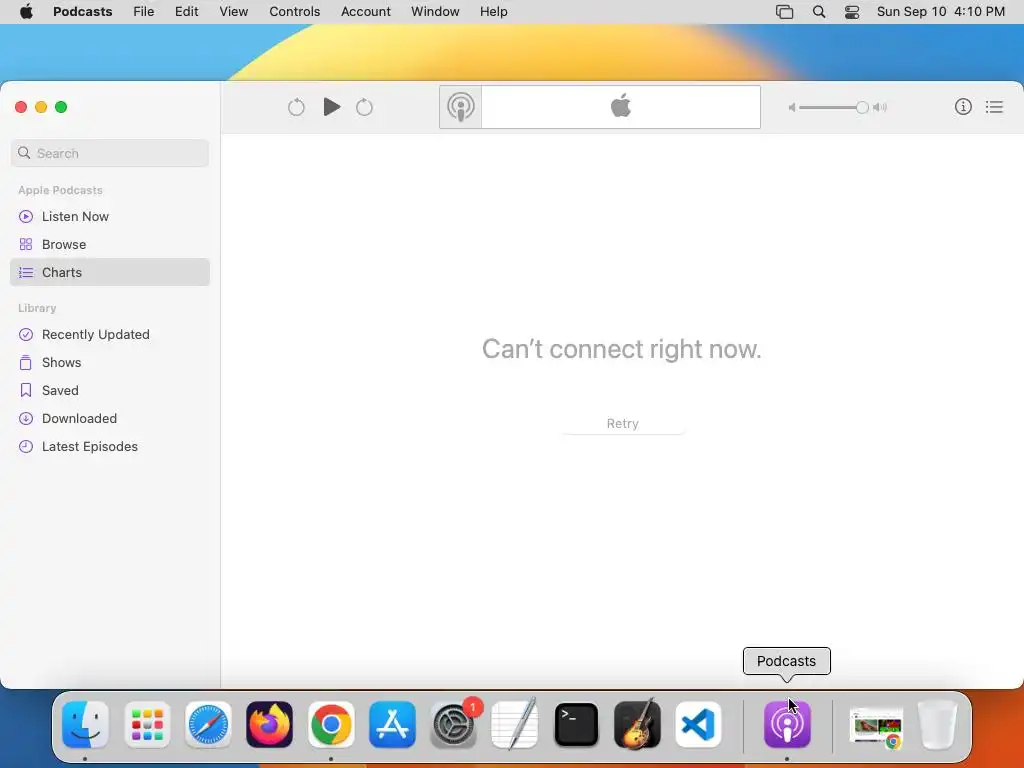
Task: Close the Podcasts window with red button
Action: 21,107
